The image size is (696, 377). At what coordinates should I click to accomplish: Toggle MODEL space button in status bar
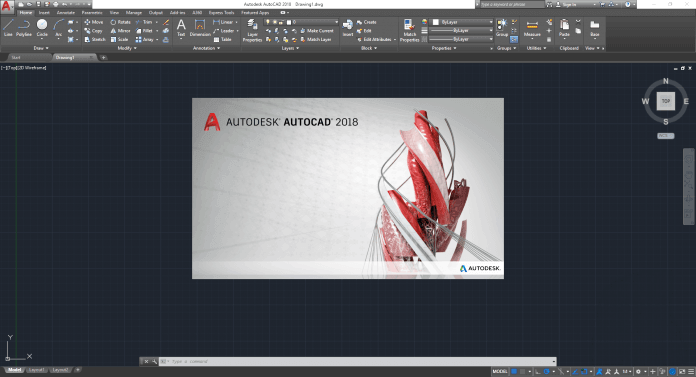(x=500, y=372)
